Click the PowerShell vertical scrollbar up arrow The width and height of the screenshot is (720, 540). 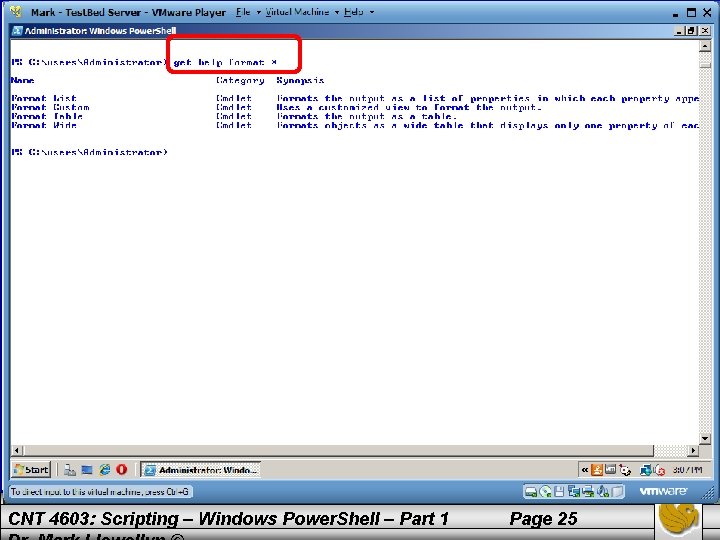click(704, 46)
